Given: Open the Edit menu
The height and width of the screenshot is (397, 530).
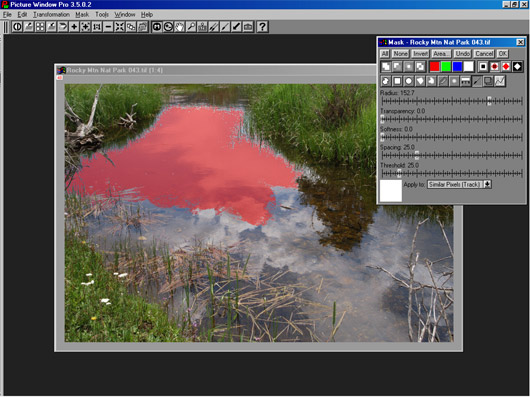Looking at the screenshot, I should (22, 15).
